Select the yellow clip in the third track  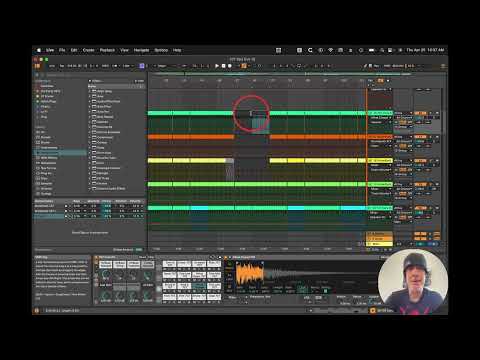187,161
